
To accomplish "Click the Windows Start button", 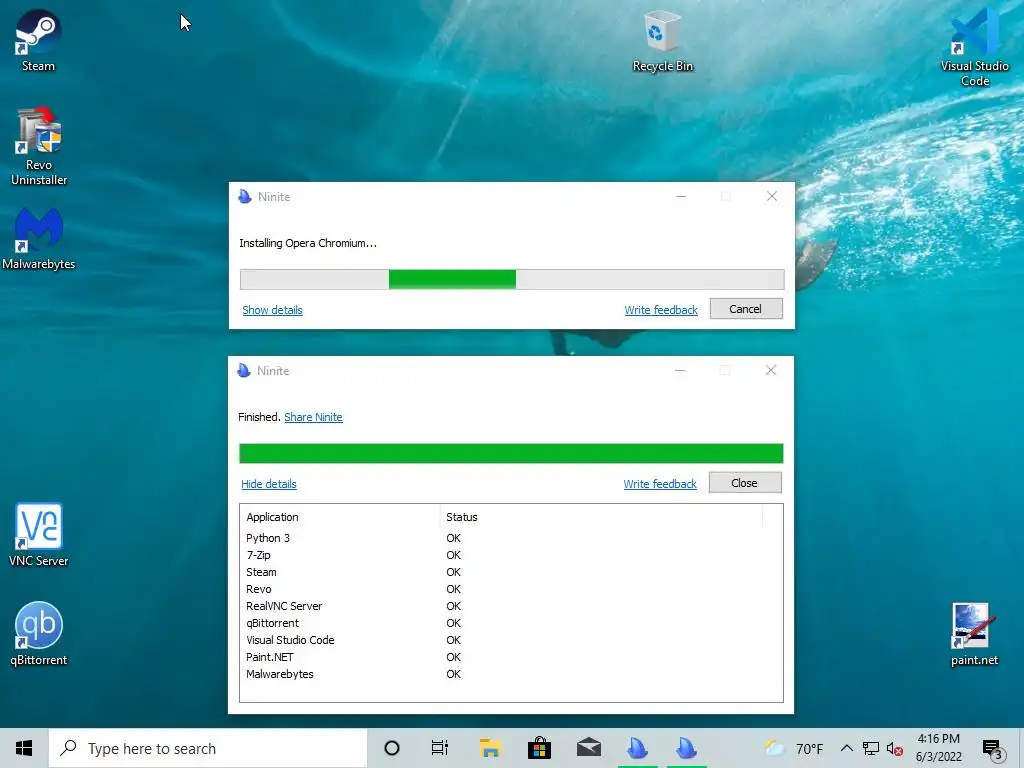I will (x=24, y=748).
